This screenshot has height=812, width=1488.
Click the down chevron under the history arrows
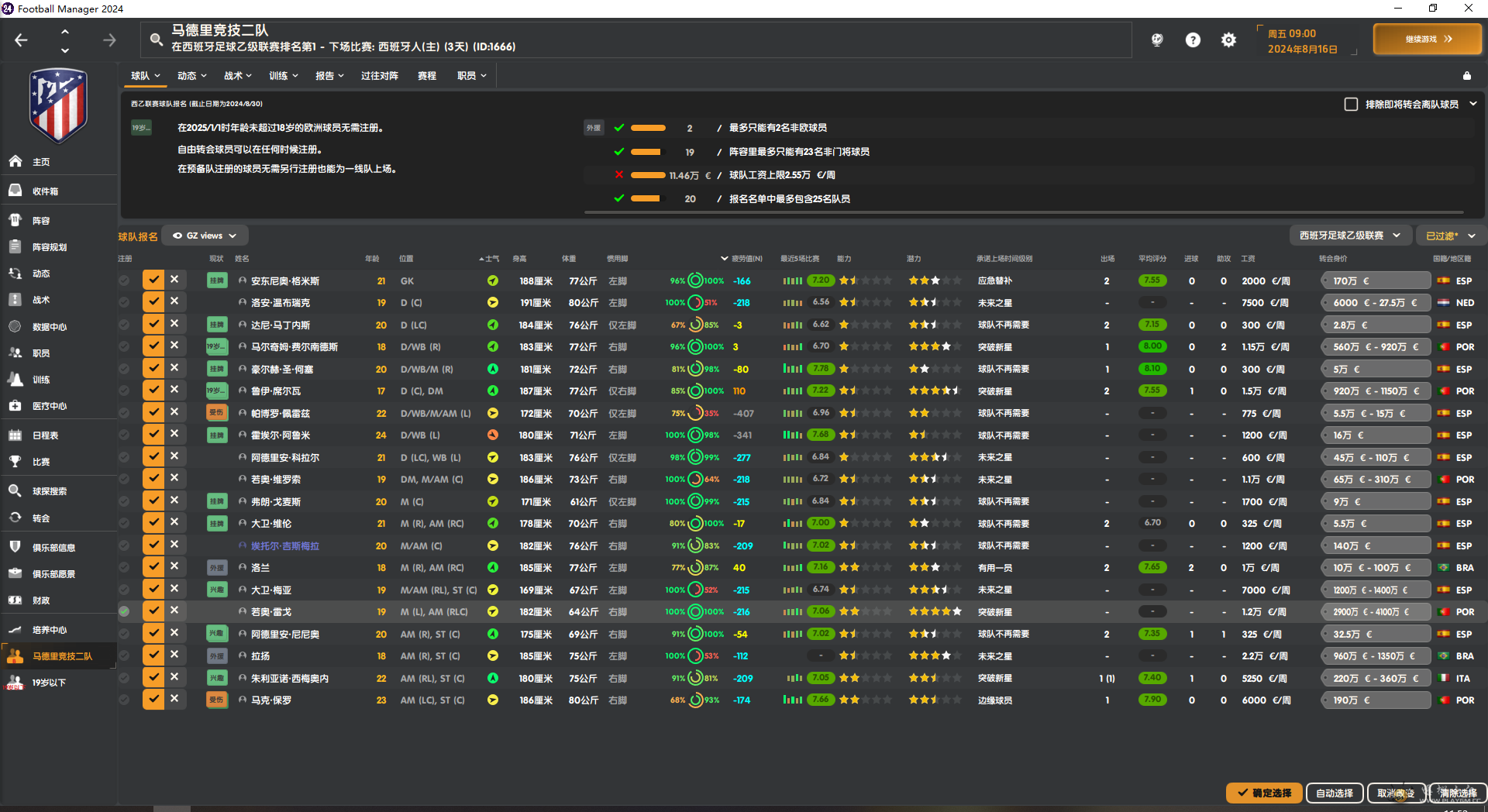point(65,50)
